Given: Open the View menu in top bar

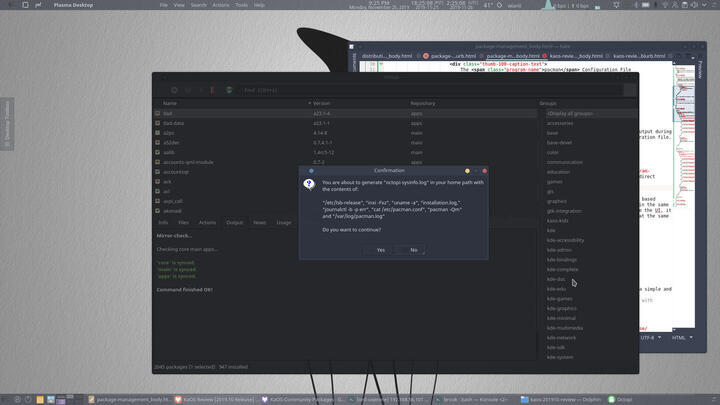Looking at the screenshot, I should click(179, 5).
